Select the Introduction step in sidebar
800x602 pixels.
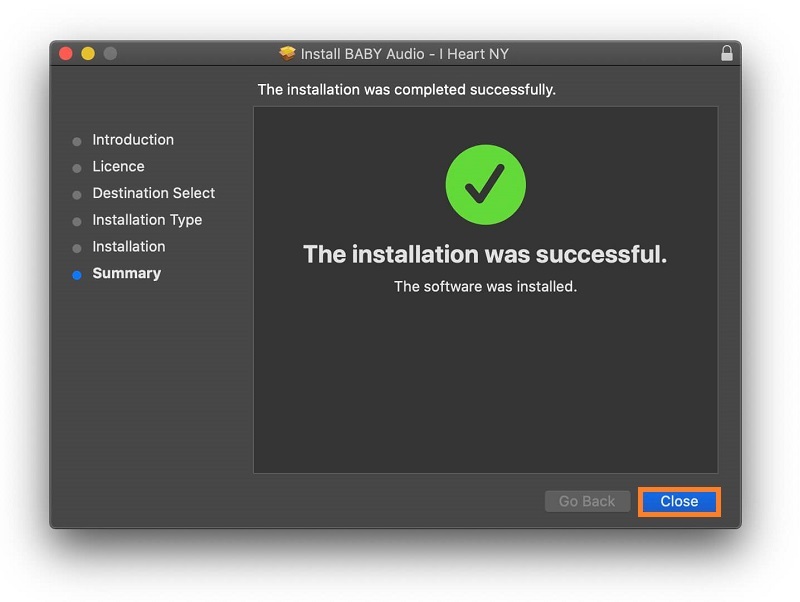coord(133,140)
